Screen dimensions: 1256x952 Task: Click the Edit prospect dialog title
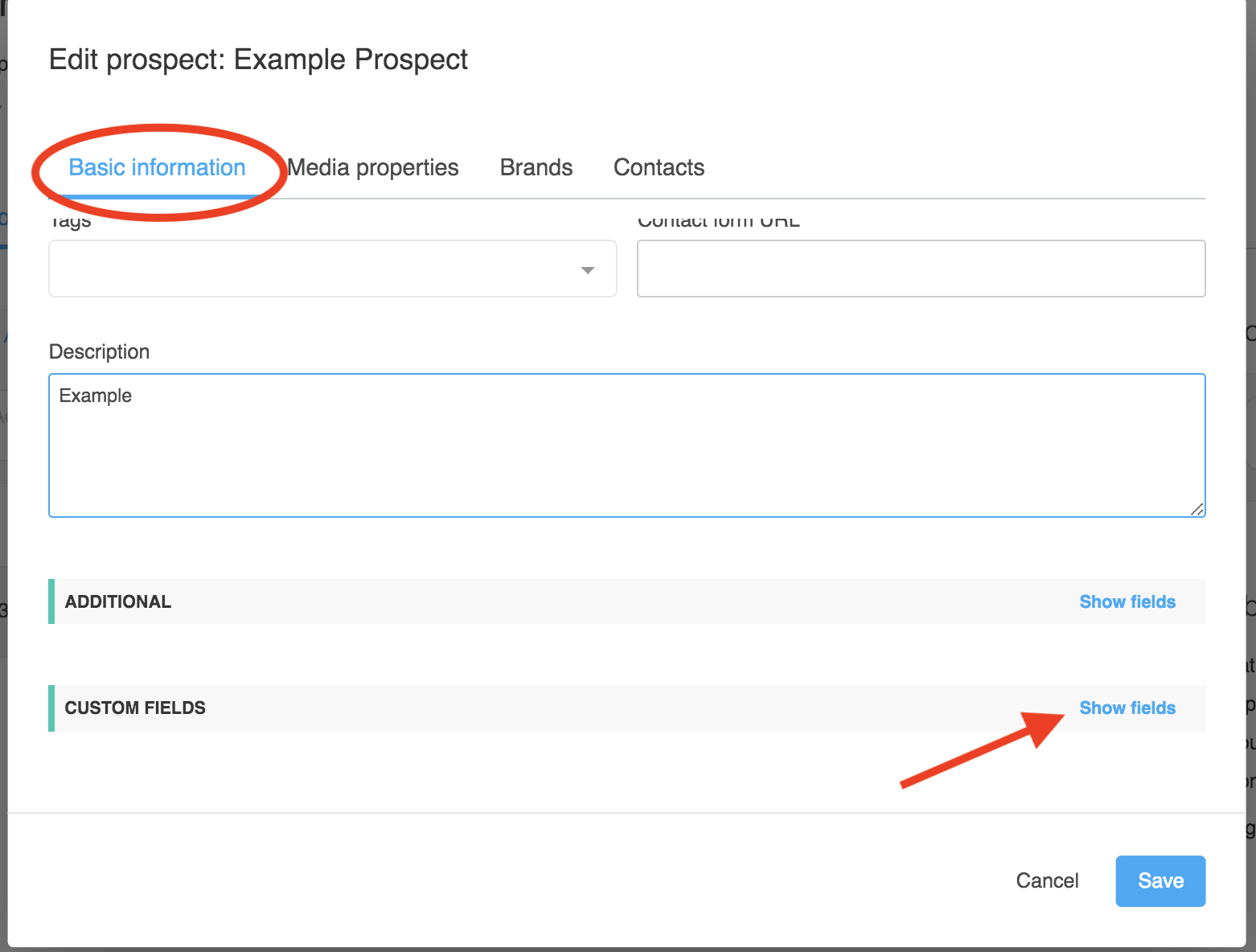[x=258, y=59]
